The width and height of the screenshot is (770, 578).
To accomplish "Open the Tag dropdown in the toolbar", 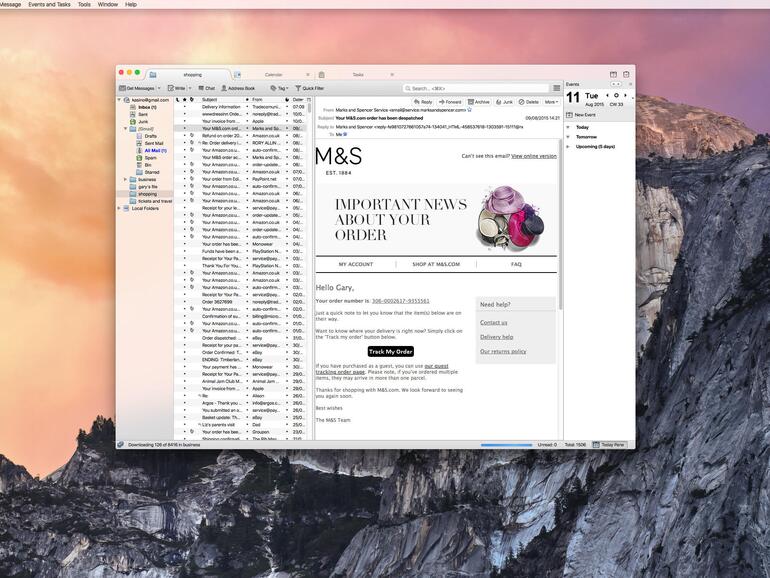I will tap(279, 88).
